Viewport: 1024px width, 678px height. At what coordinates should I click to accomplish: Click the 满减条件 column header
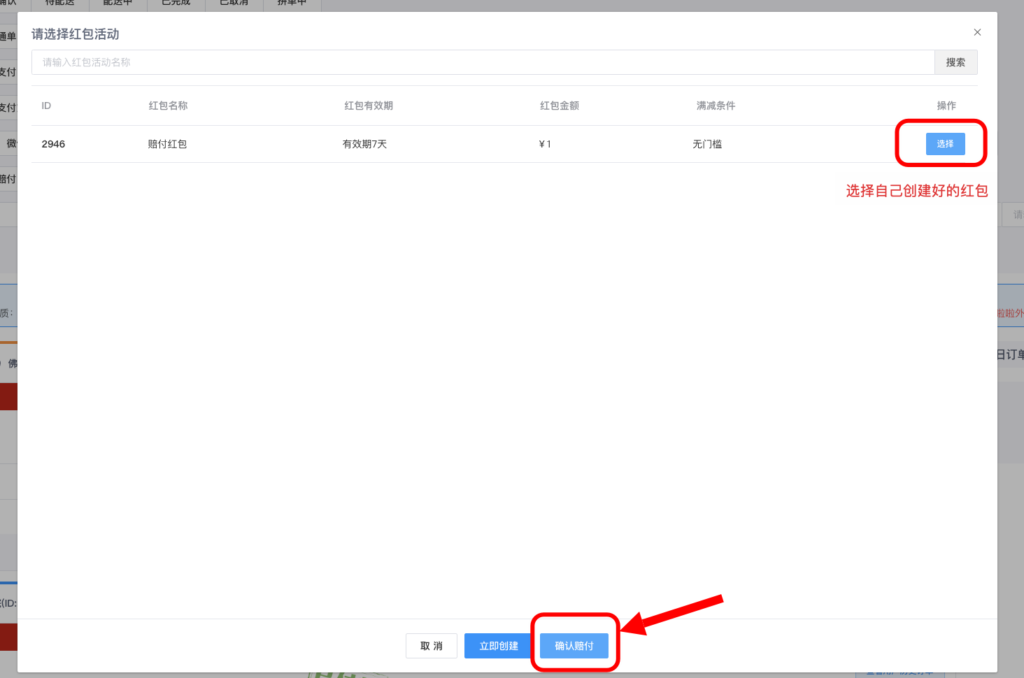pyautogui.click(x=716, y=105)
